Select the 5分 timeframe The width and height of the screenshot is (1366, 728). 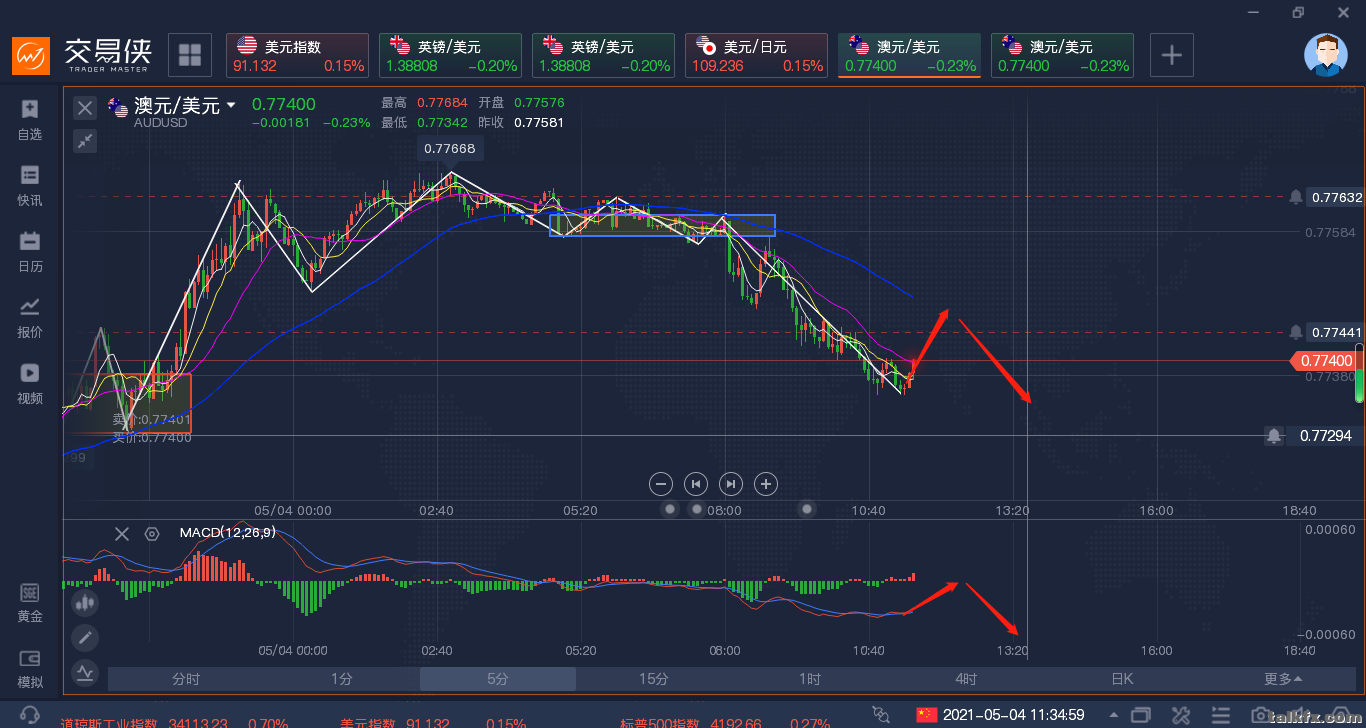498,679
